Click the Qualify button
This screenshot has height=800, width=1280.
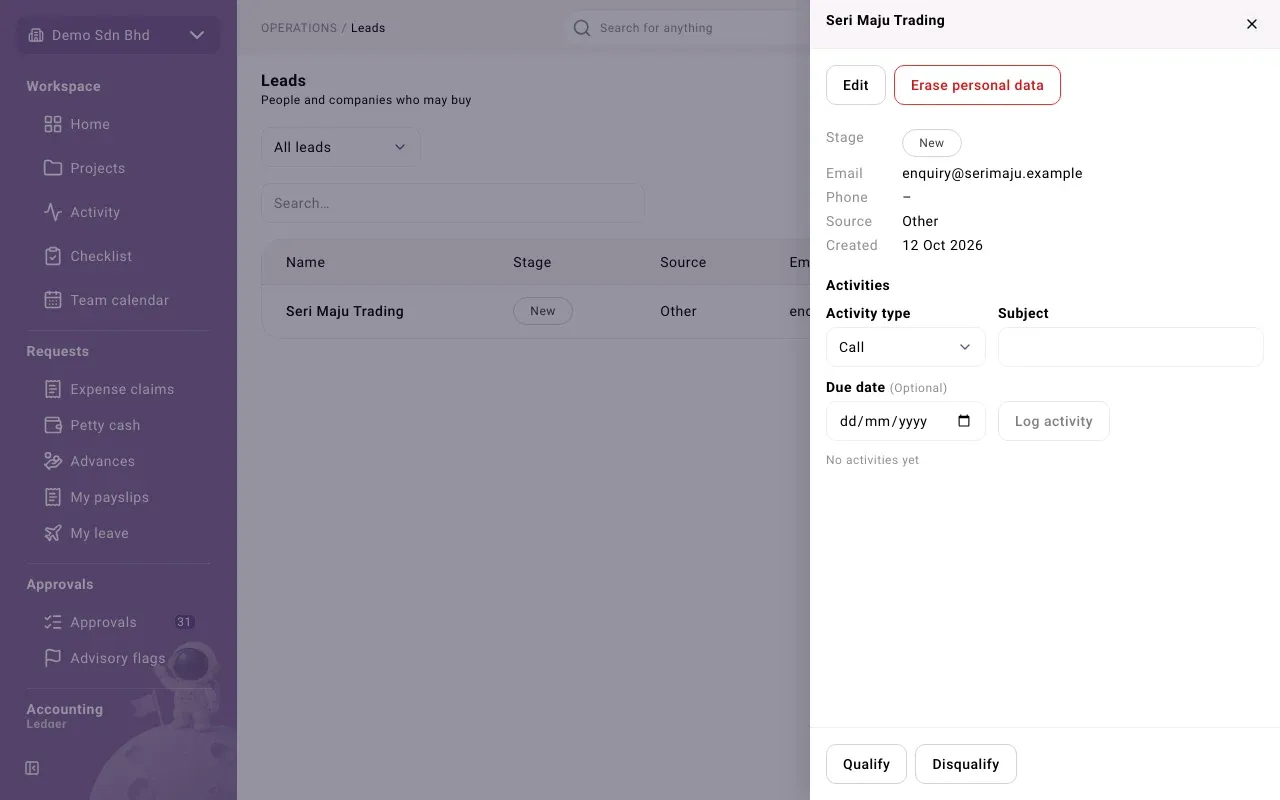(x=866, y=764)
